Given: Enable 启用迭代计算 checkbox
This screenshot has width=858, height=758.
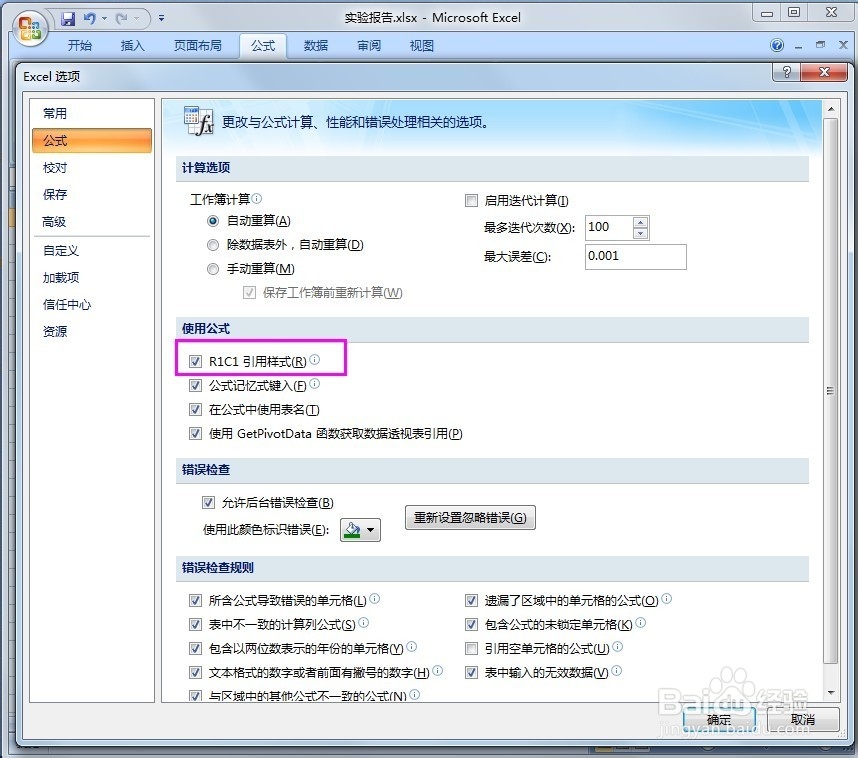Looking at the screenshot, I should point(471,201).
